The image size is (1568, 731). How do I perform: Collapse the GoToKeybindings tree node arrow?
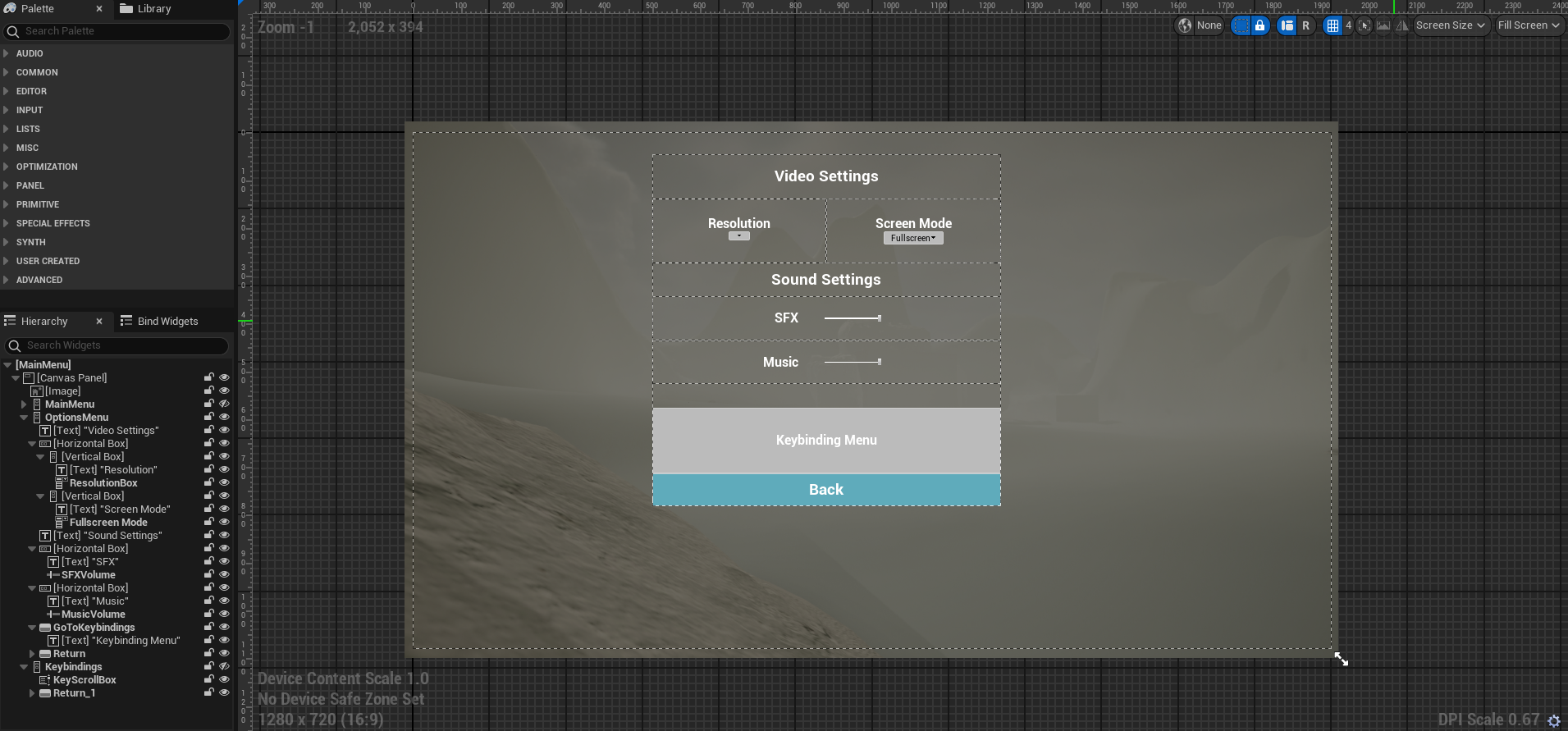tap(32, 627)
